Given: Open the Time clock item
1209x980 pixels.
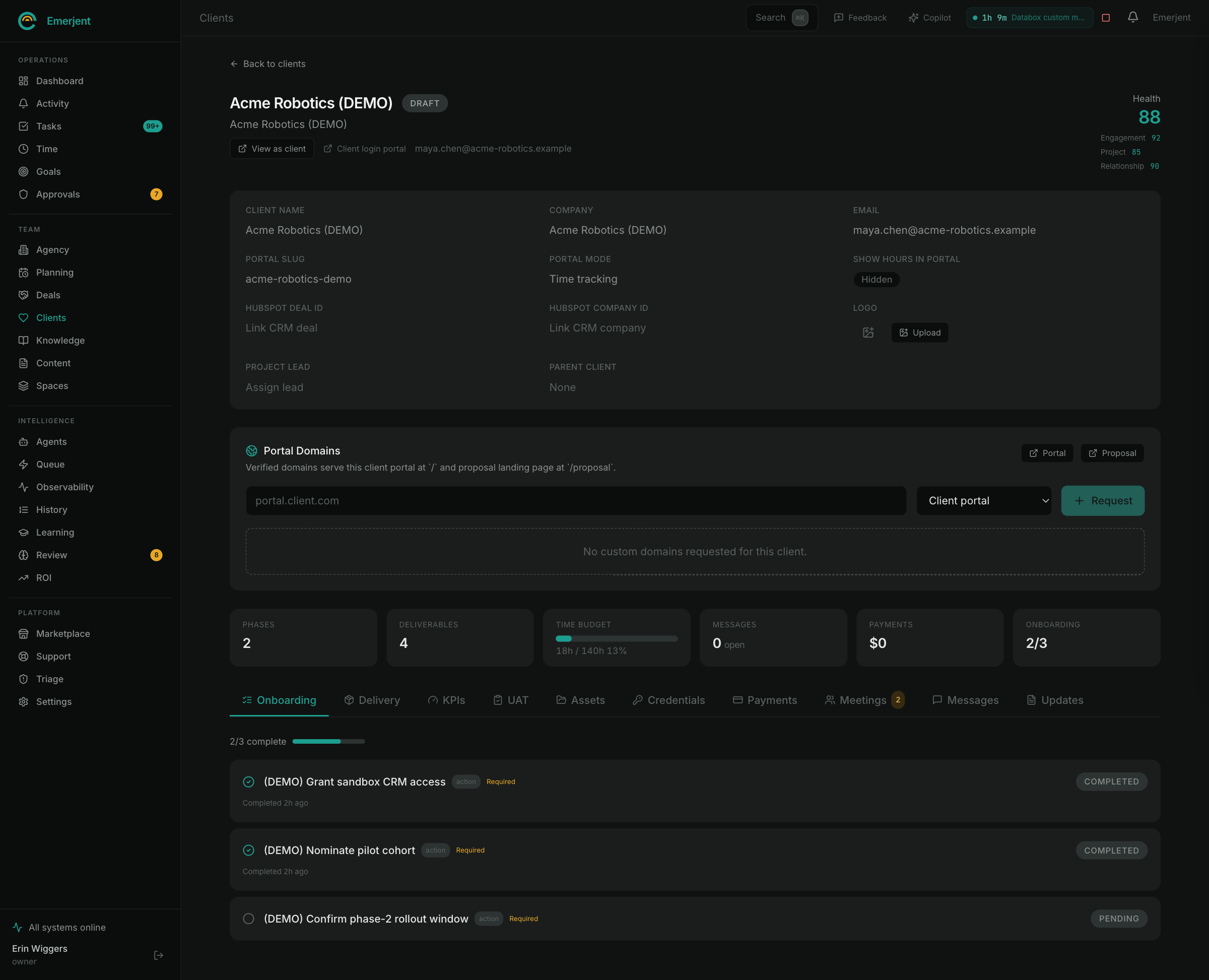Looking at the screenshot, I should pyautogui.click(x=90, y=149).
